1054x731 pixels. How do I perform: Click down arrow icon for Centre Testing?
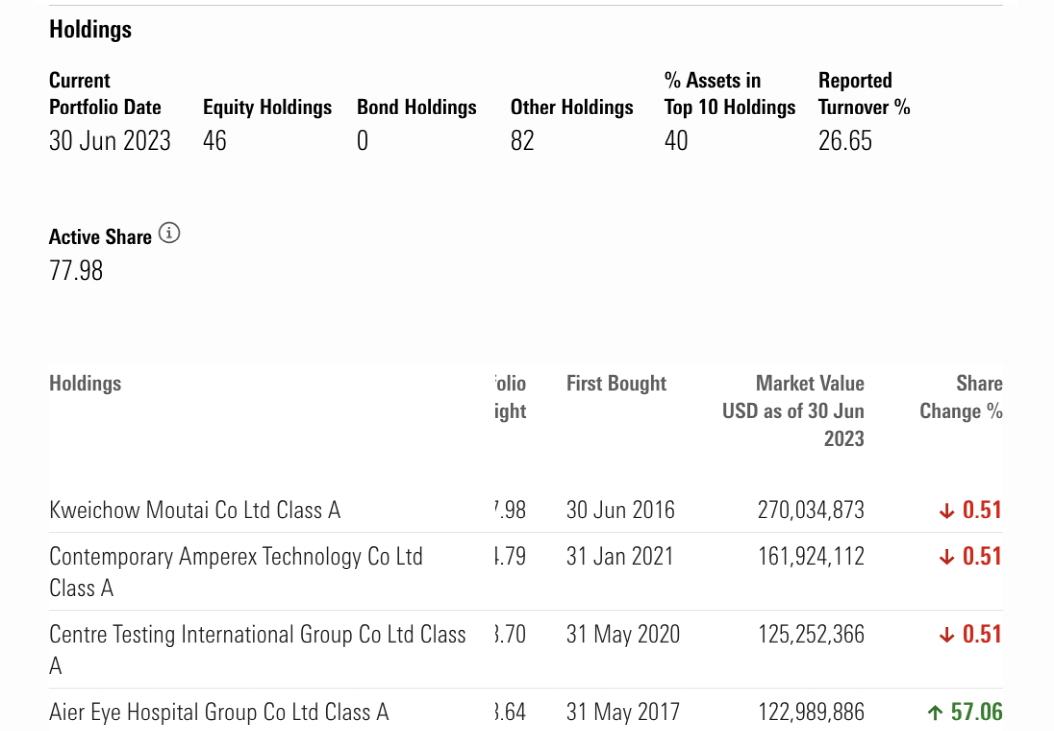947,635
